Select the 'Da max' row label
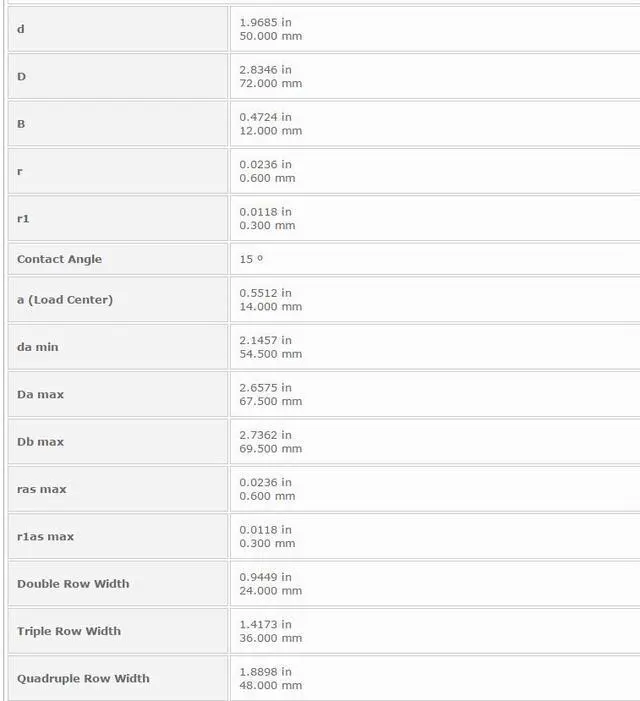Image resolution: width=640 pixels, height=701 pixels. (40, 395)
